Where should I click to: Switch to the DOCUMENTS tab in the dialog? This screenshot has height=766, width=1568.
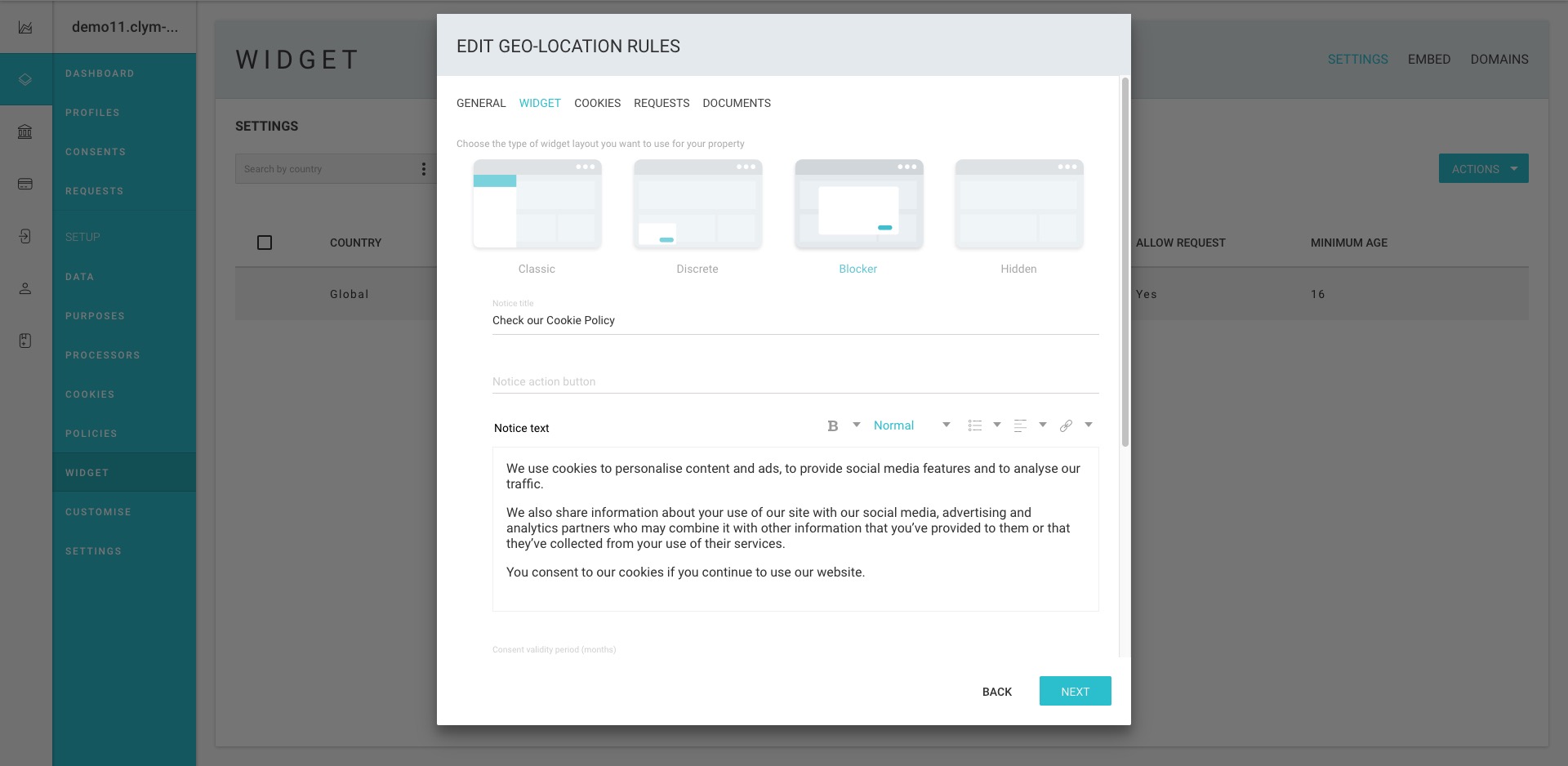[737, 103]
